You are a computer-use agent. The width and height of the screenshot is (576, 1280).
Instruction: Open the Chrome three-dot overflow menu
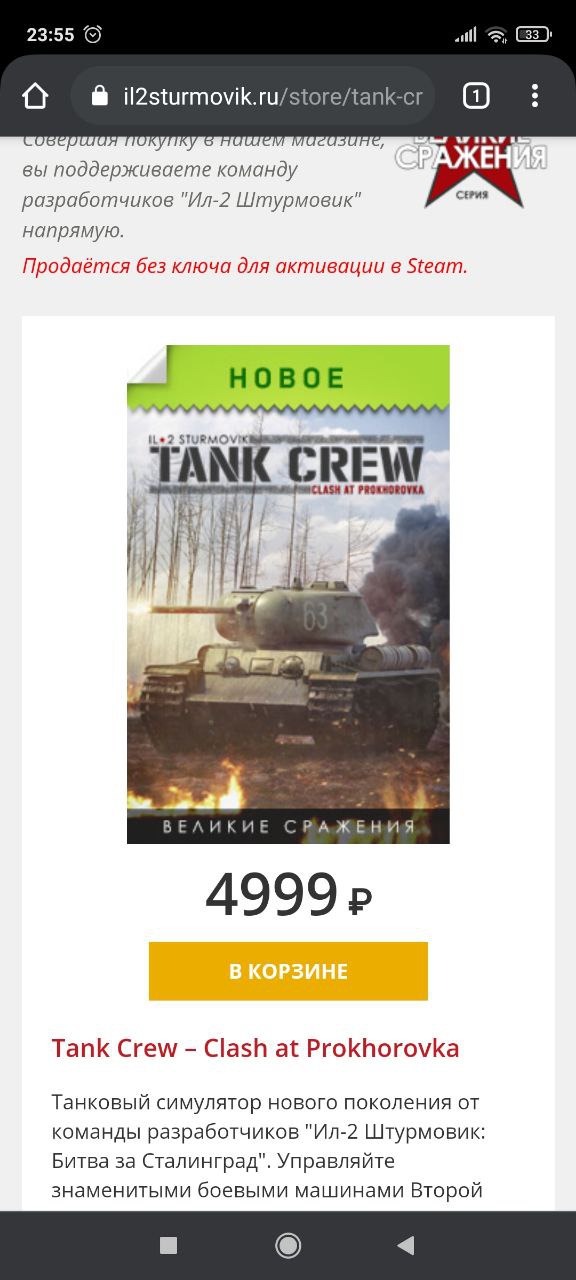[535, 96]
